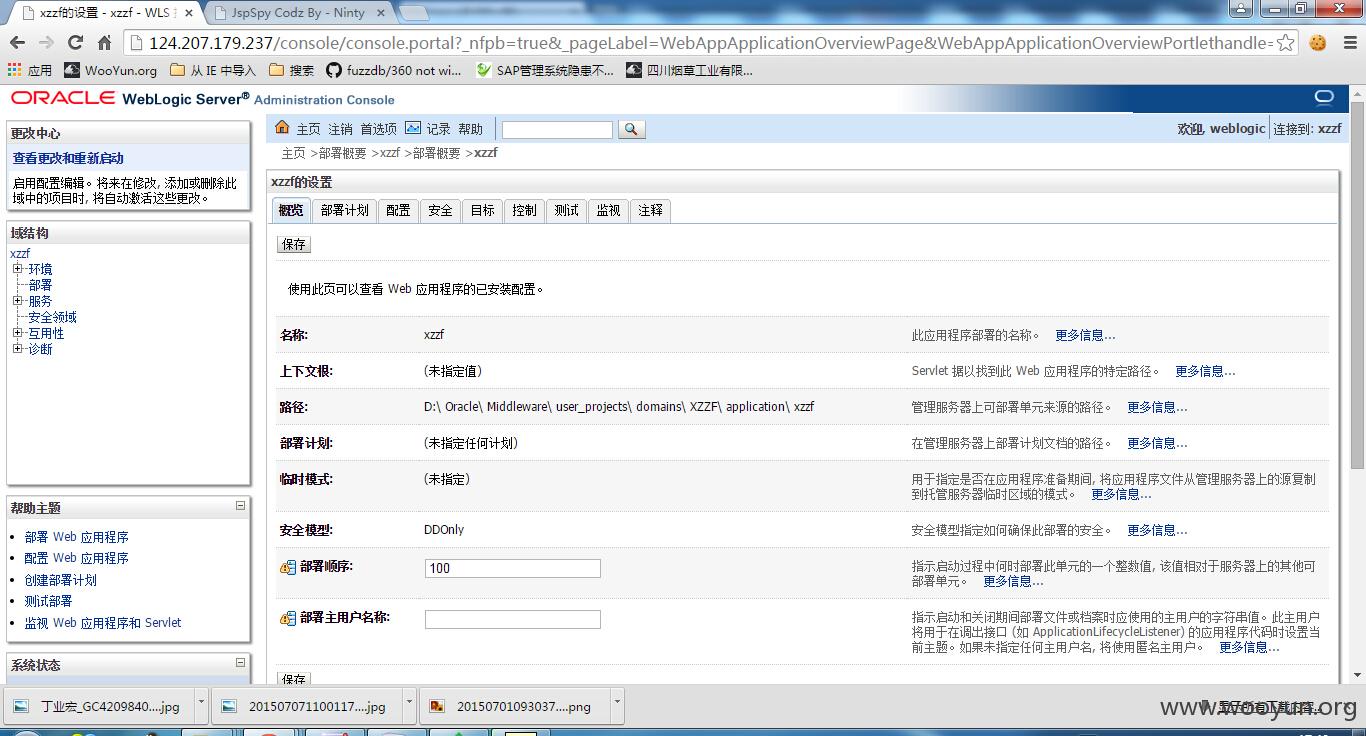Click xzzf domain root node
The image size is (1366, 736).
pos(20,254)
